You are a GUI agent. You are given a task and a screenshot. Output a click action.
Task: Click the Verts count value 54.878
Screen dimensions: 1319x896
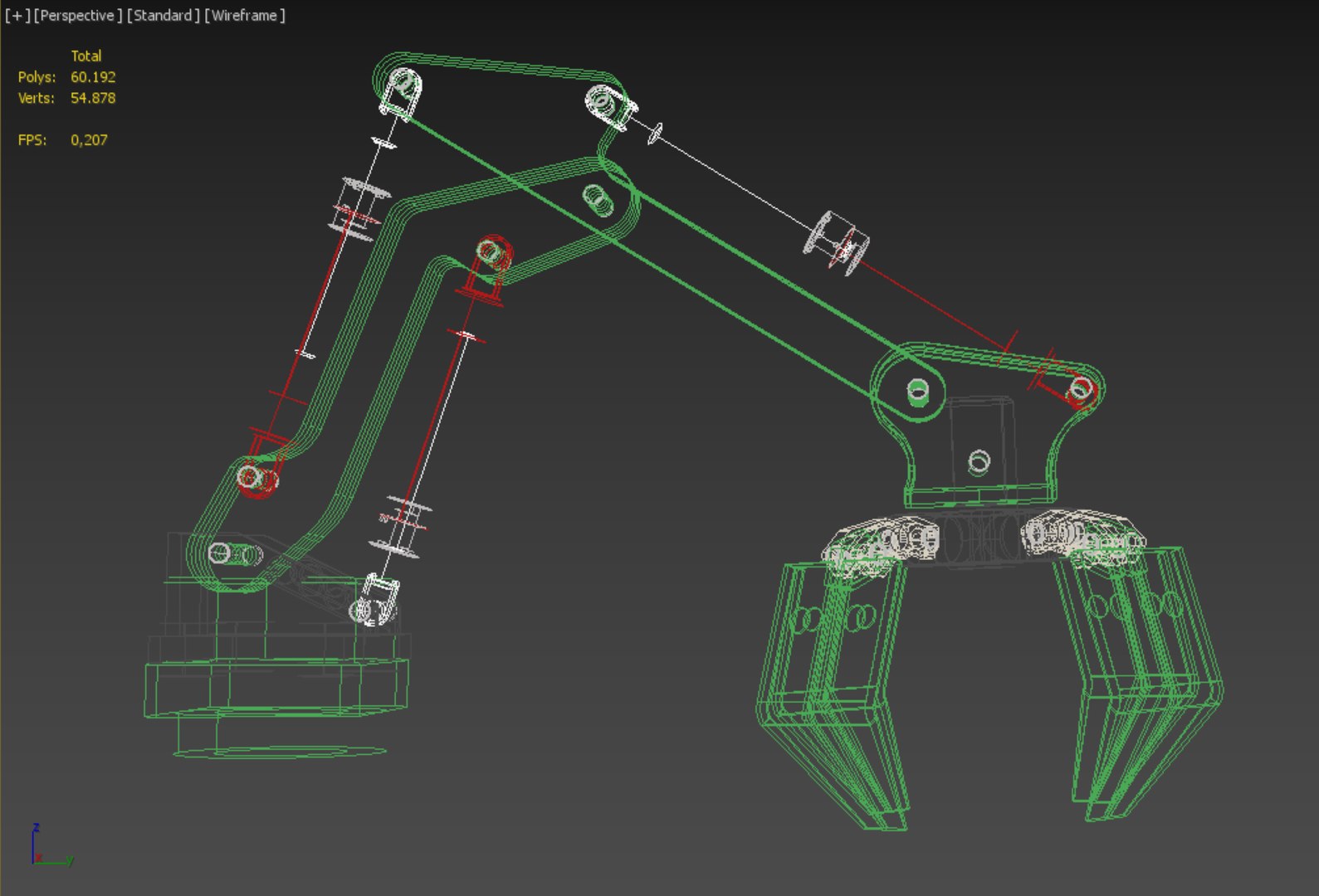coord(93,98)
